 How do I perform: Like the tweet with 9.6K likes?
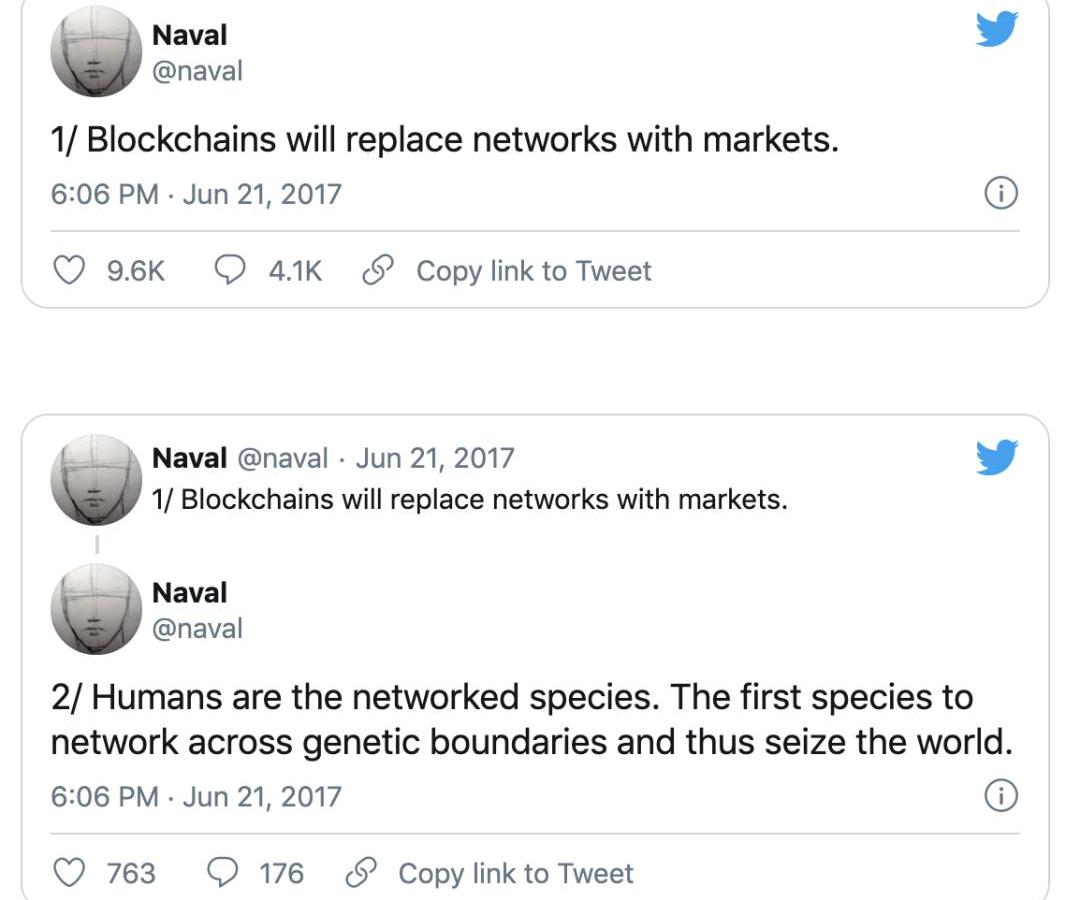[x=68, y=270]
